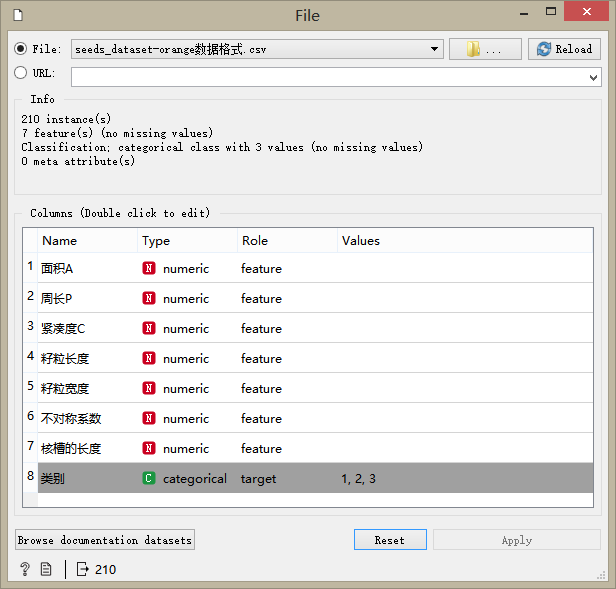This screenshot has height=589, width=616.
Task: Select the 面积A name cell
Action: [x=88, y=268]
